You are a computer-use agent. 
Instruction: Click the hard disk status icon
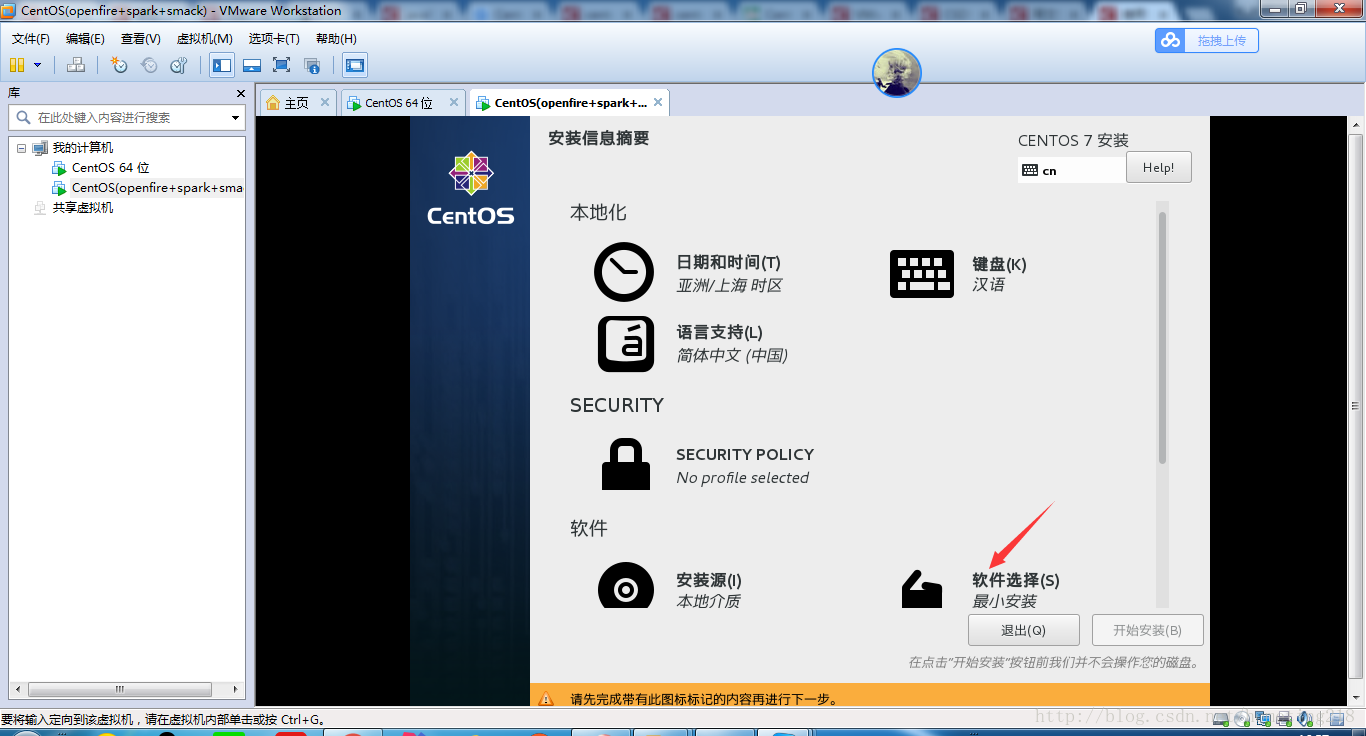[1221, 719]
